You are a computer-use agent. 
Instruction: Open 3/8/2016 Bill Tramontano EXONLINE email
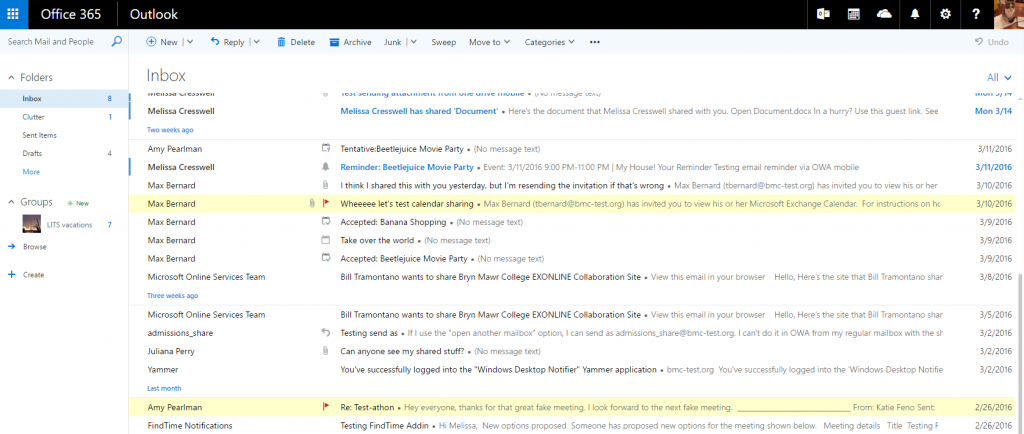[573, 277]
